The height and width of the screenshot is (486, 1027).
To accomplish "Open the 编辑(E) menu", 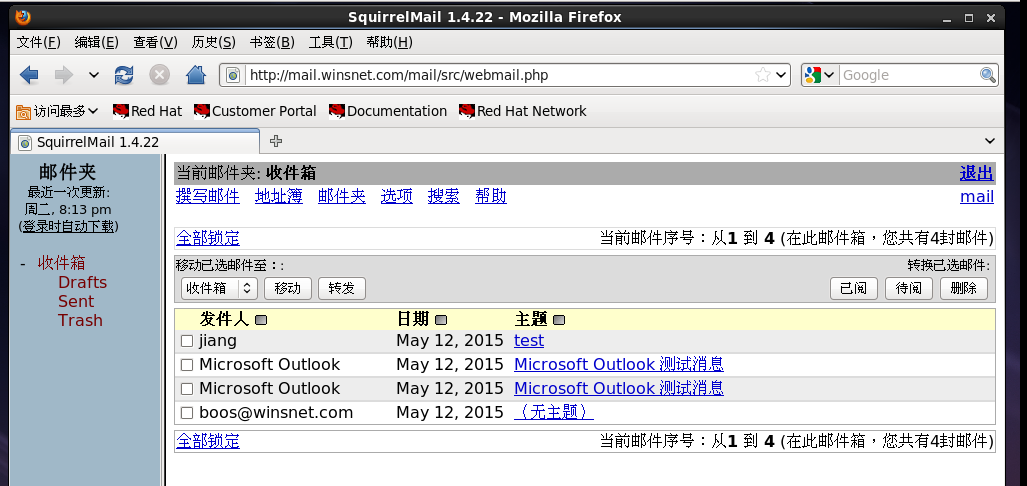I will click(96, 43).
